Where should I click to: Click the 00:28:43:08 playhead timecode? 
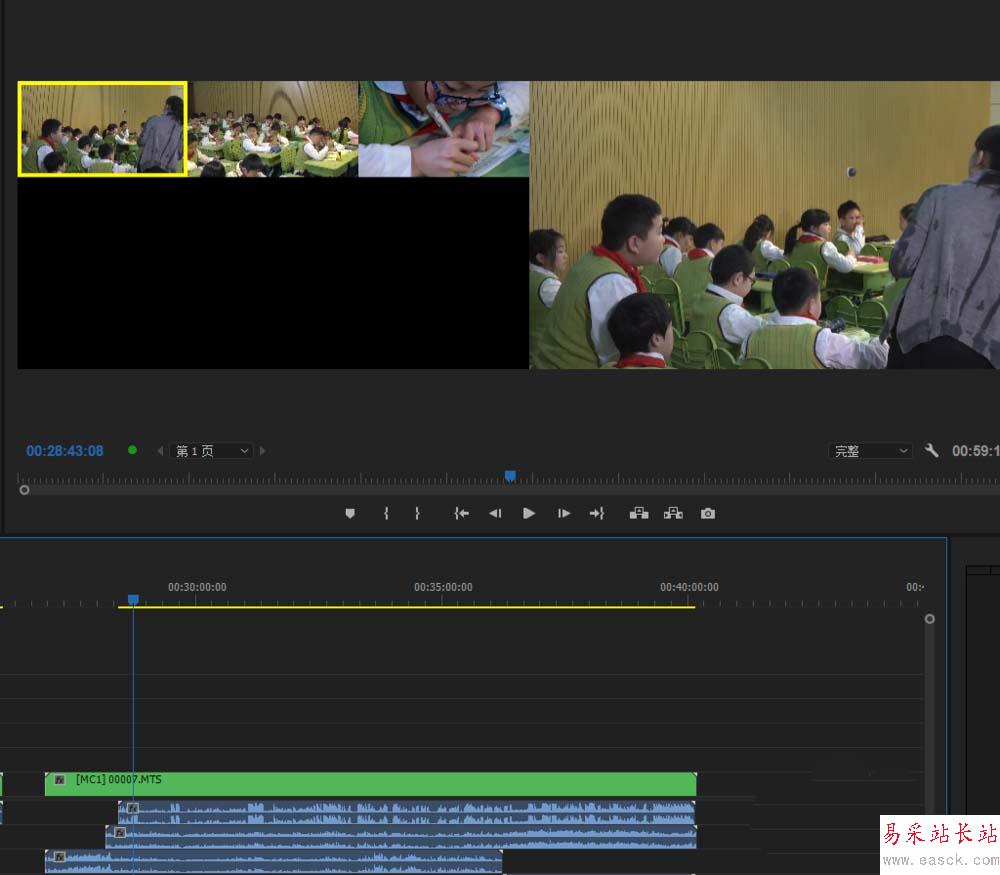coord(64,451)
